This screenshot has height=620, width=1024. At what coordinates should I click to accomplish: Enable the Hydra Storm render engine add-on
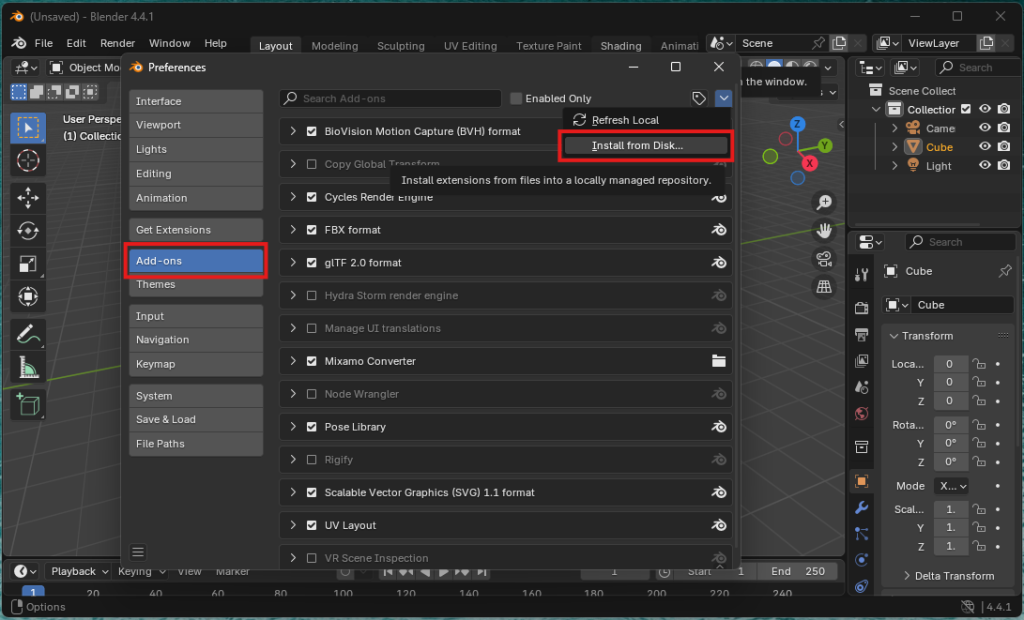pos(312,296)
